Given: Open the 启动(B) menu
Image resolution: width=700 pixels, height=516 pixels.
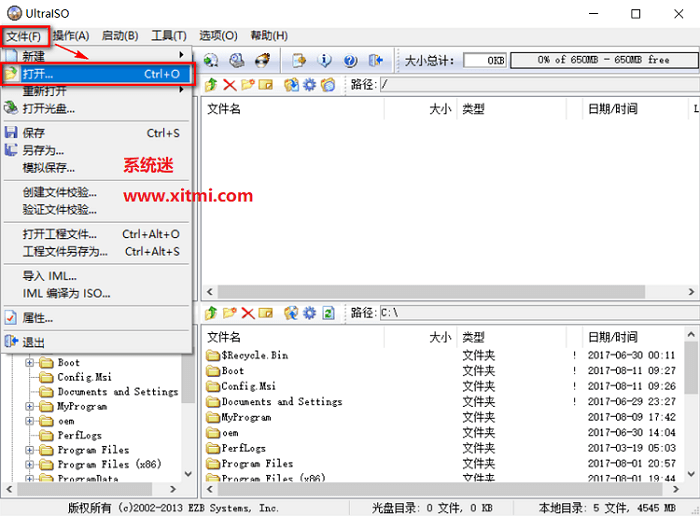Looking at the screenshot, I should pyautogui.click(x=120, y=36).
